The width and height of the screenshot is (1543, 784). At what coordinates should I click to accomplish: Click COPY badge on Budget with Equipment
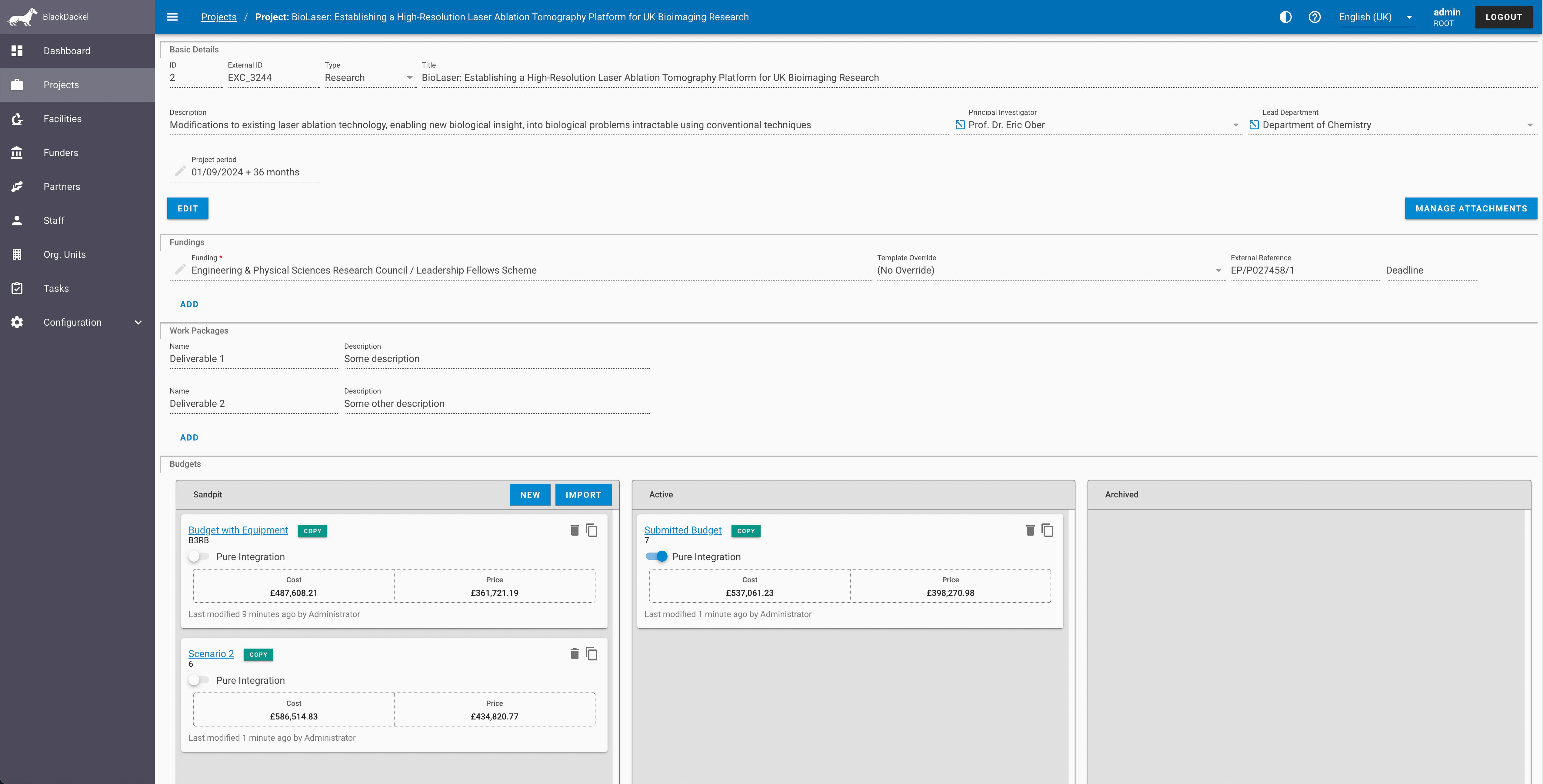click(x=313, y=531)
